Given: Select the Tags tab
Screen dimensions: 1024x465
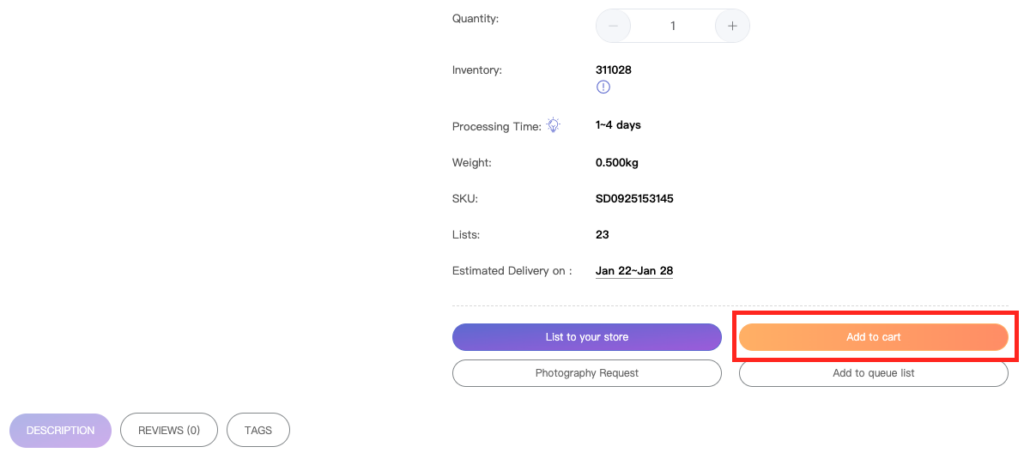Looking at the screenshot, I should (258, 430).
